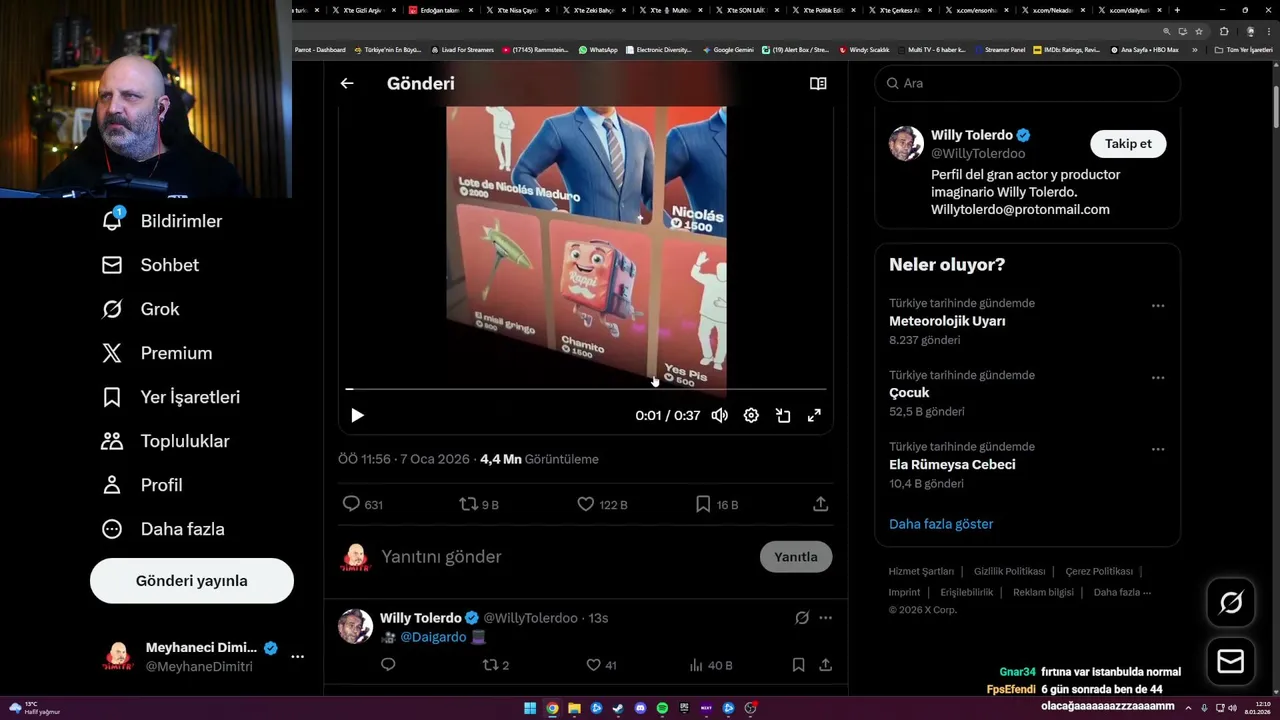The height and width of the screenshot is (720, 1280).
Task: Open WhatsApp bookmark in bookmarks bar
Action: [x=598, y=49]
